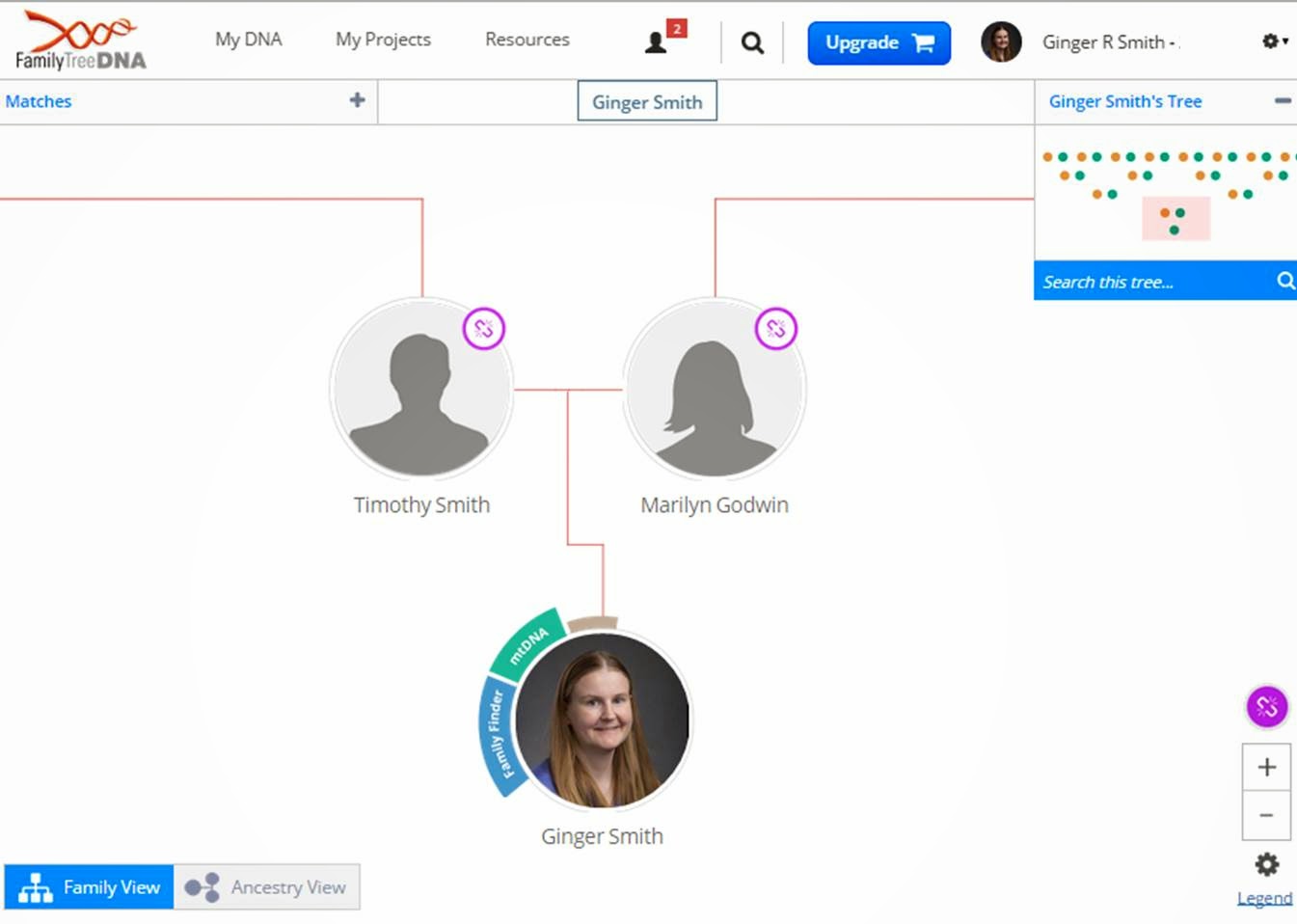Open notifications via the person icon with badge

coord(659,41)
